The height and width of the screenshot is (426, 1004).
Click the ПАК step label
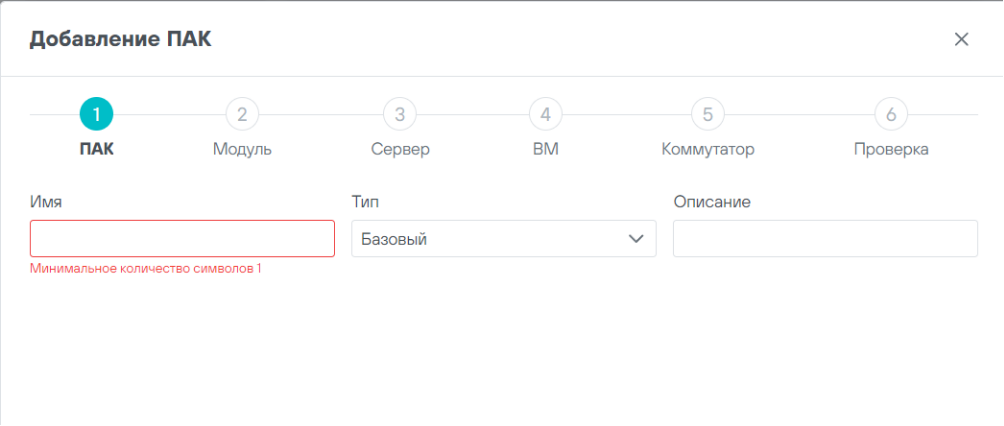coord(97,150)
